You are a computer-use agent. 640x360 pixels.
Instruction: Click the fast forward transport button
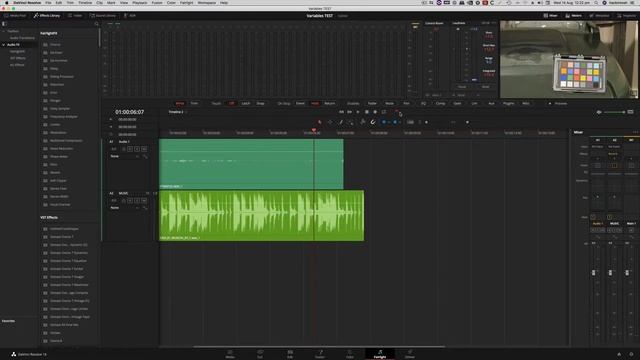pos(349,112)
